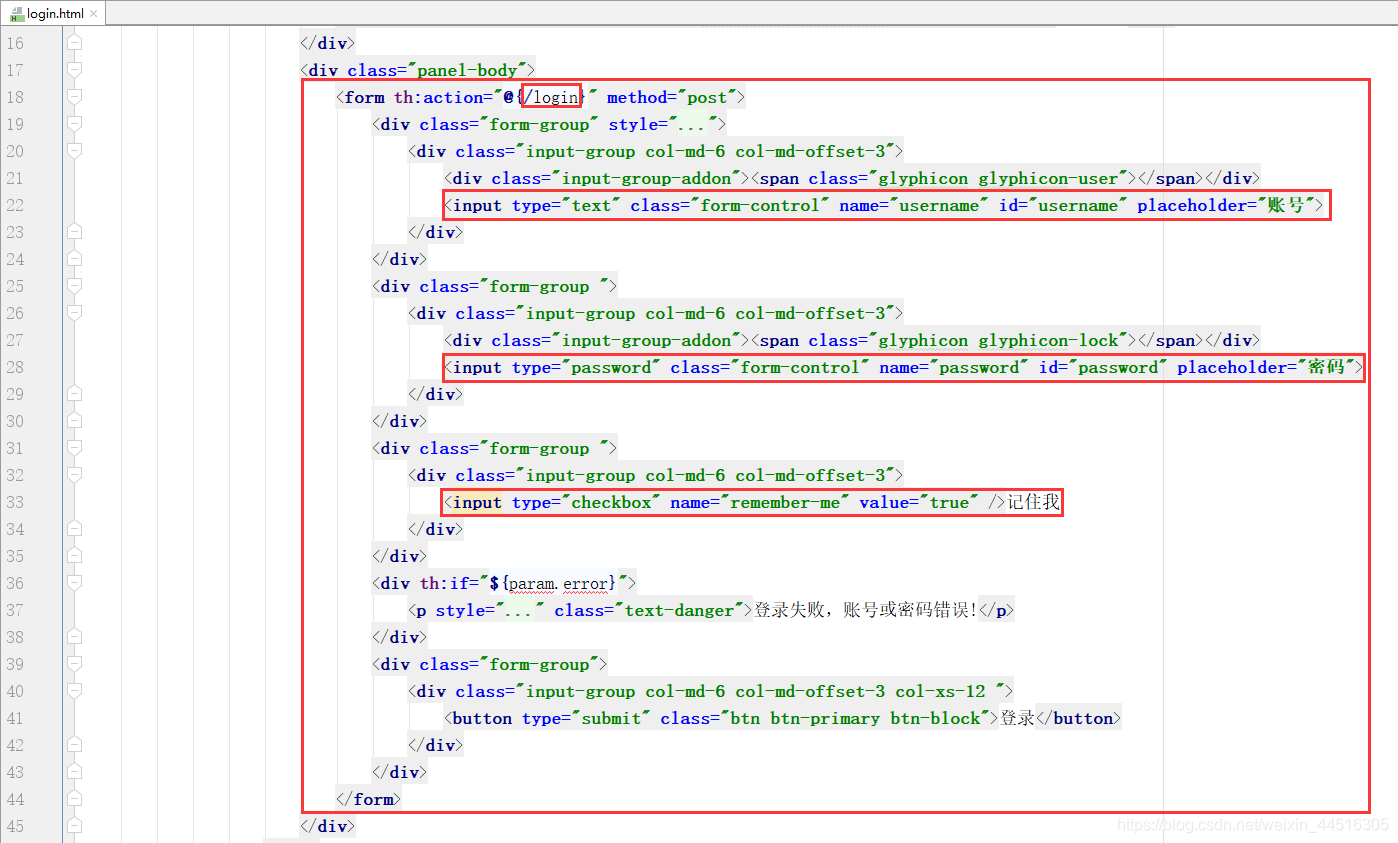Collapse the fold marker on line 31
1398x843 pixels.
tap(74, 448)
